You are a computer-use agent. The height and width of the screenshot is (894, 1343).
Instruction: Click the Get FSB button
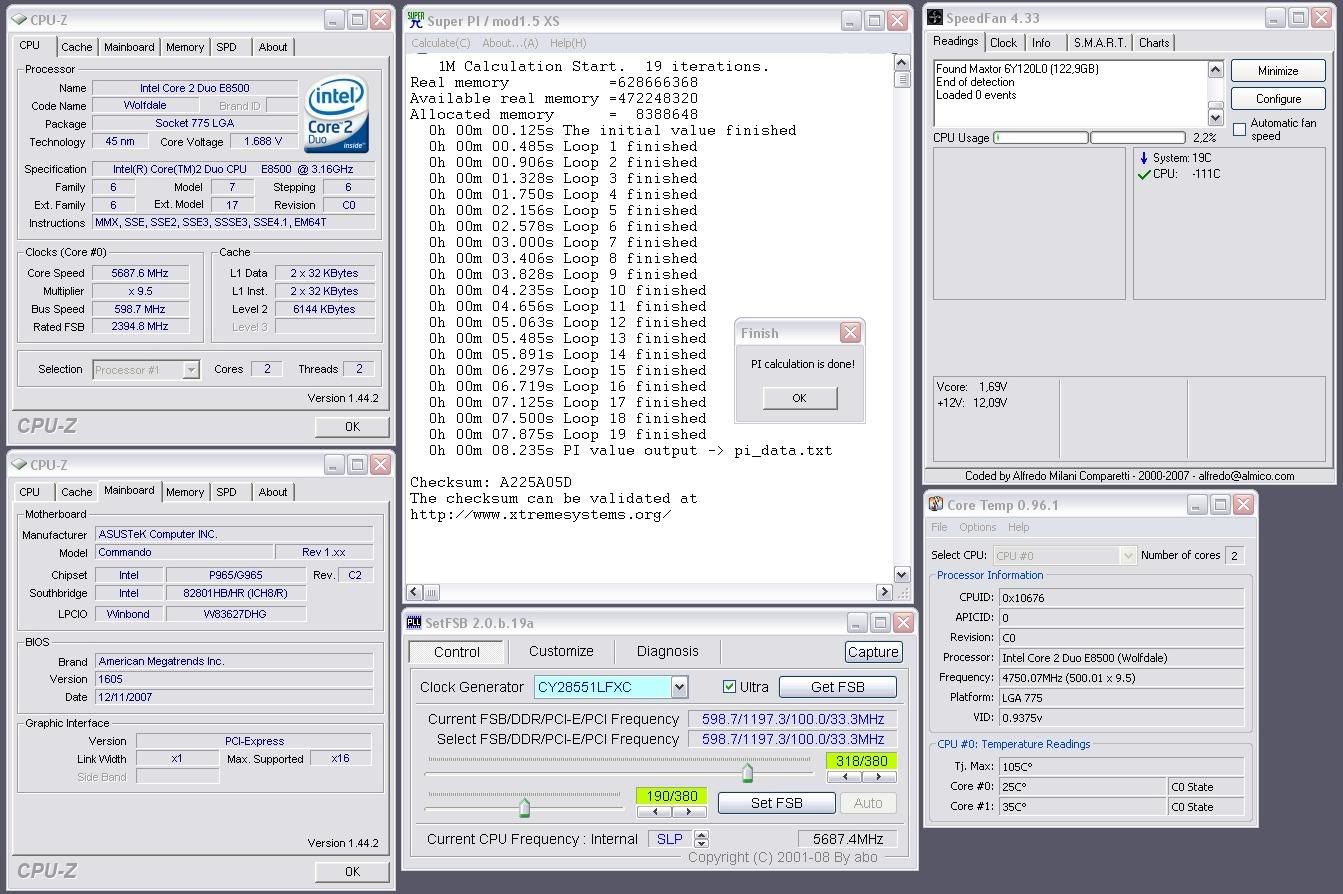tap(838, 687)
